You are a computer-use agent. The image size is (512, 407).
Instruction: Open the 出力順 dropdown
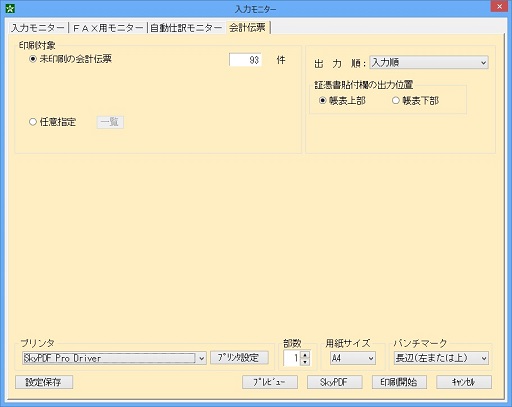429,63
